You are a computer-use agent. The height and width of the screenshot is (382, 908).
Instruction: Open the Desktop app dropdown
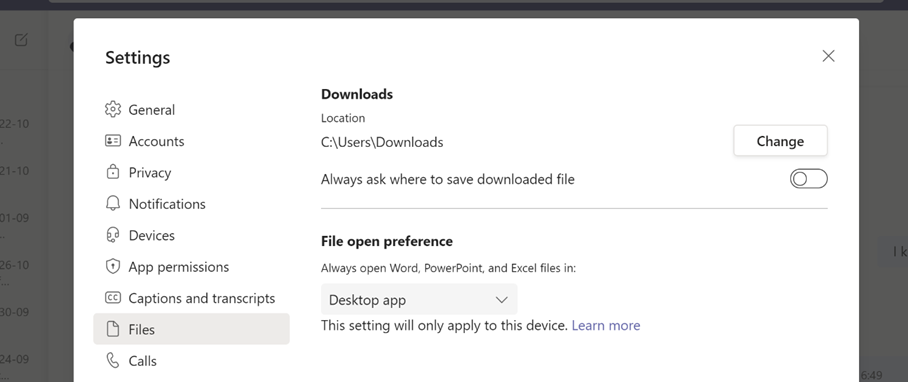pyautogui.click(x=419, y=300)
